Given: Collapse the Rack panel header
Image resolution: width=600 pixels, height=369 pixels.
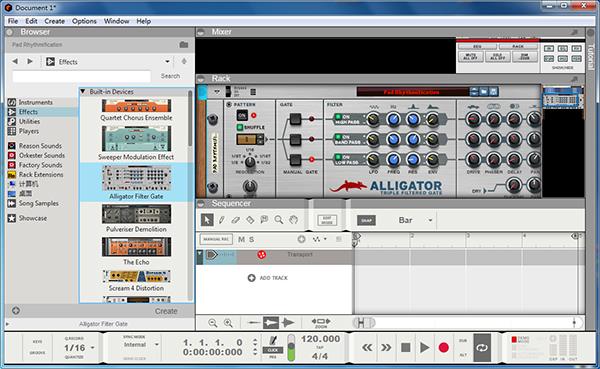Looking at the screenshot, I should [x=201, y=78].
